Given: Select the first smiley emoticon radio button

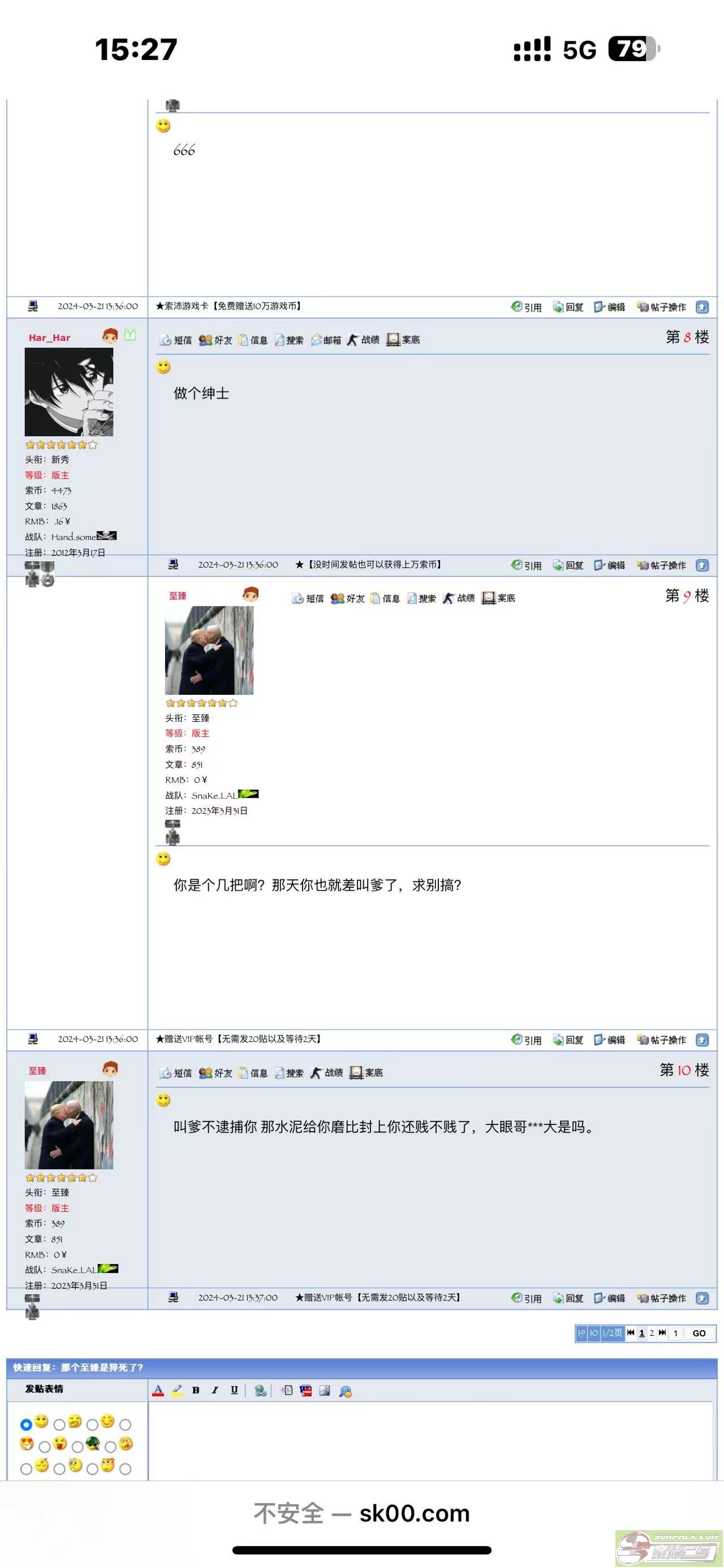Looking at the screenshot, I should tap(25, 1424).
